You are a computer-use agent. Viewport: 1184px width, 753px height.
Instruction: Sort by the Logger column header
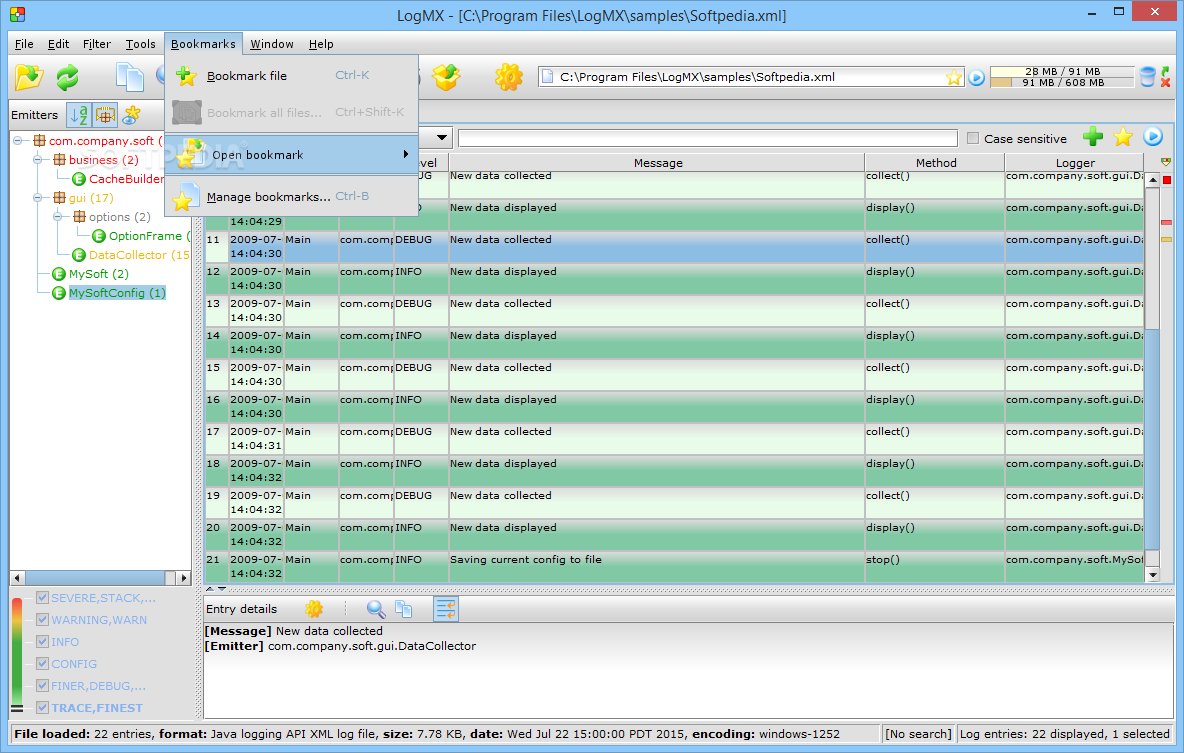coord(1075,162)
